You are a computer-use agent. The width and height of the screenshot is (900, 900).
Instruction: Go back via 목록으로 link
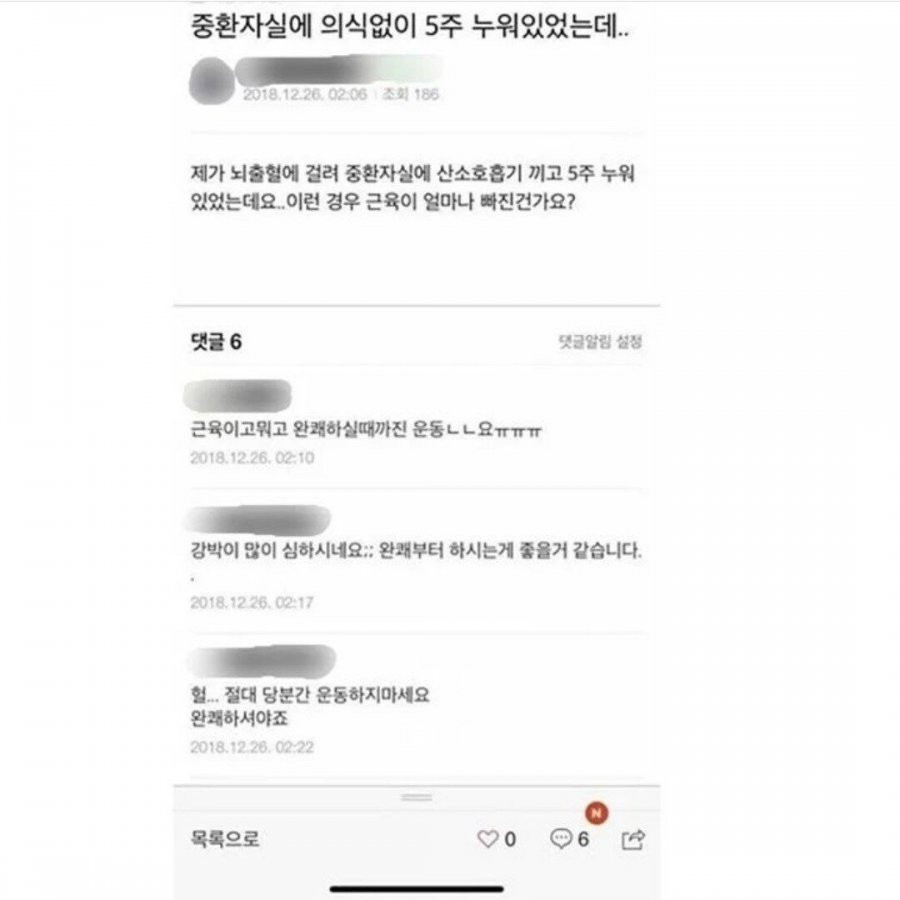224,839
